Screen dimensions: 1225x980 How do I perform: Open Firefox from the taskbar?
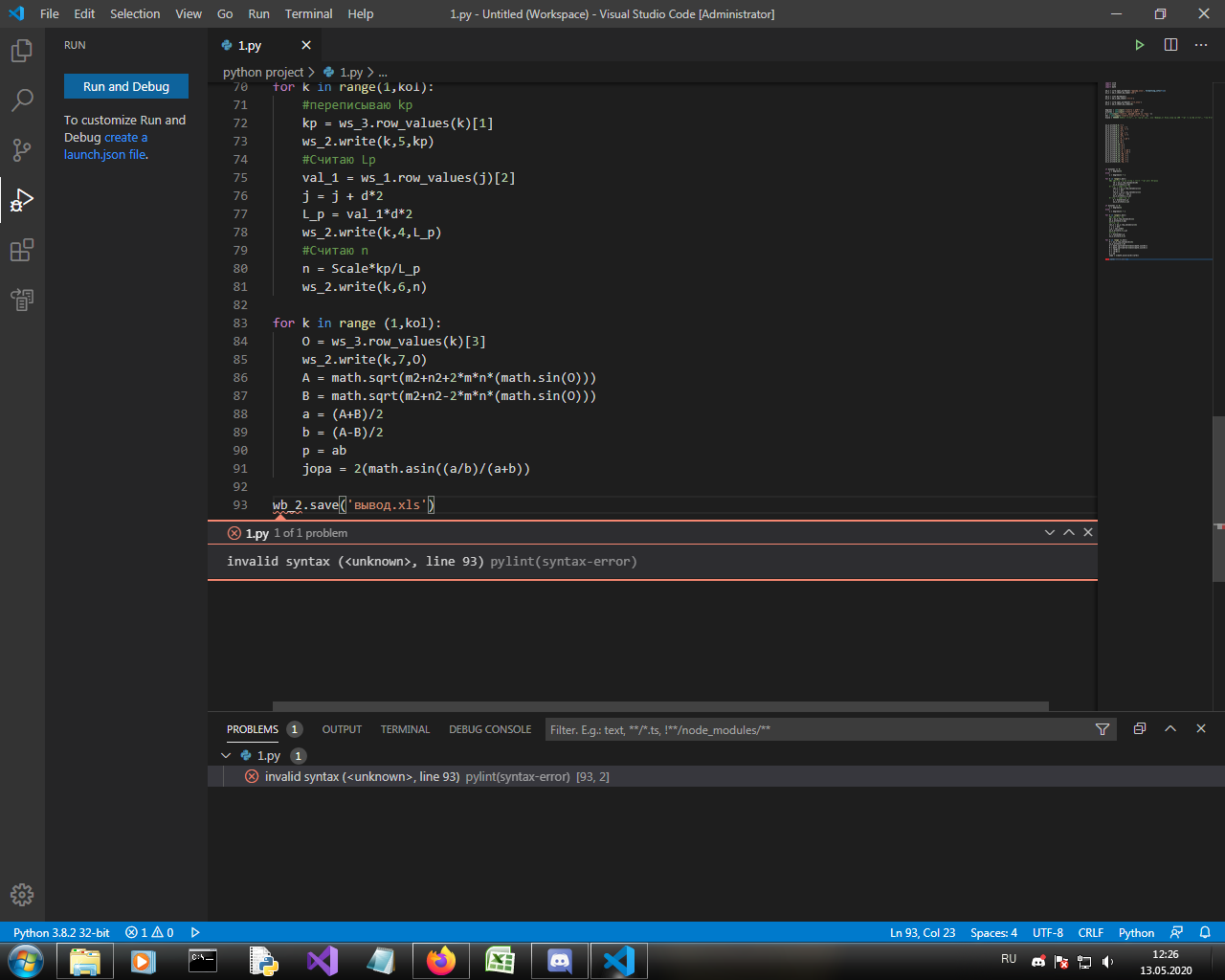[441, 961]
